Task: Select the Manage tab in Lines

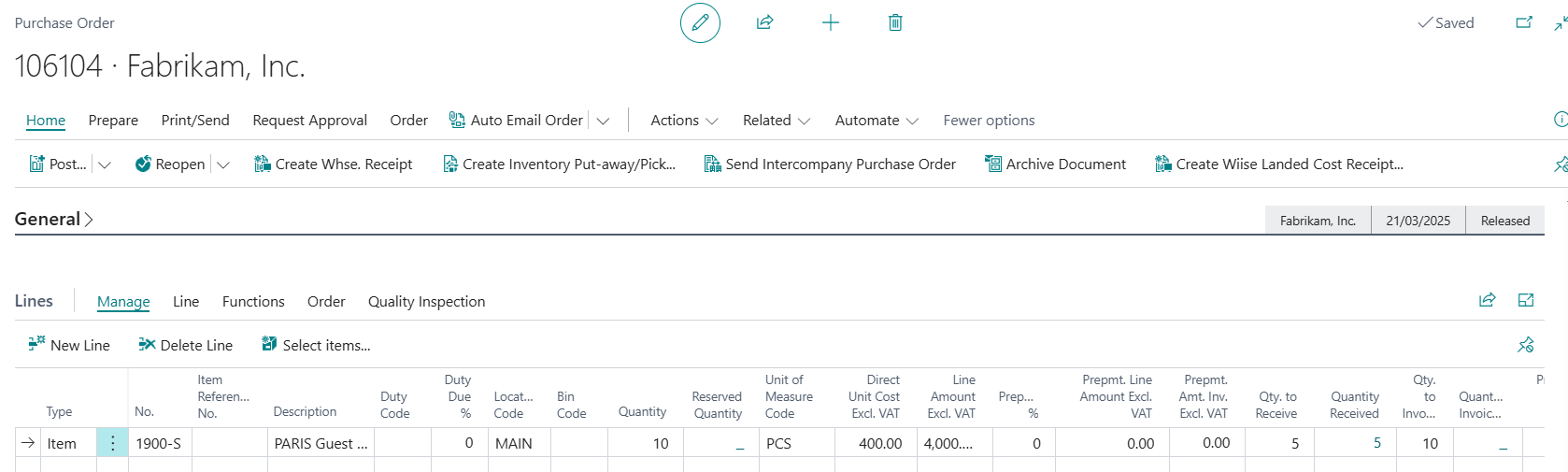Action: [123, 301]
